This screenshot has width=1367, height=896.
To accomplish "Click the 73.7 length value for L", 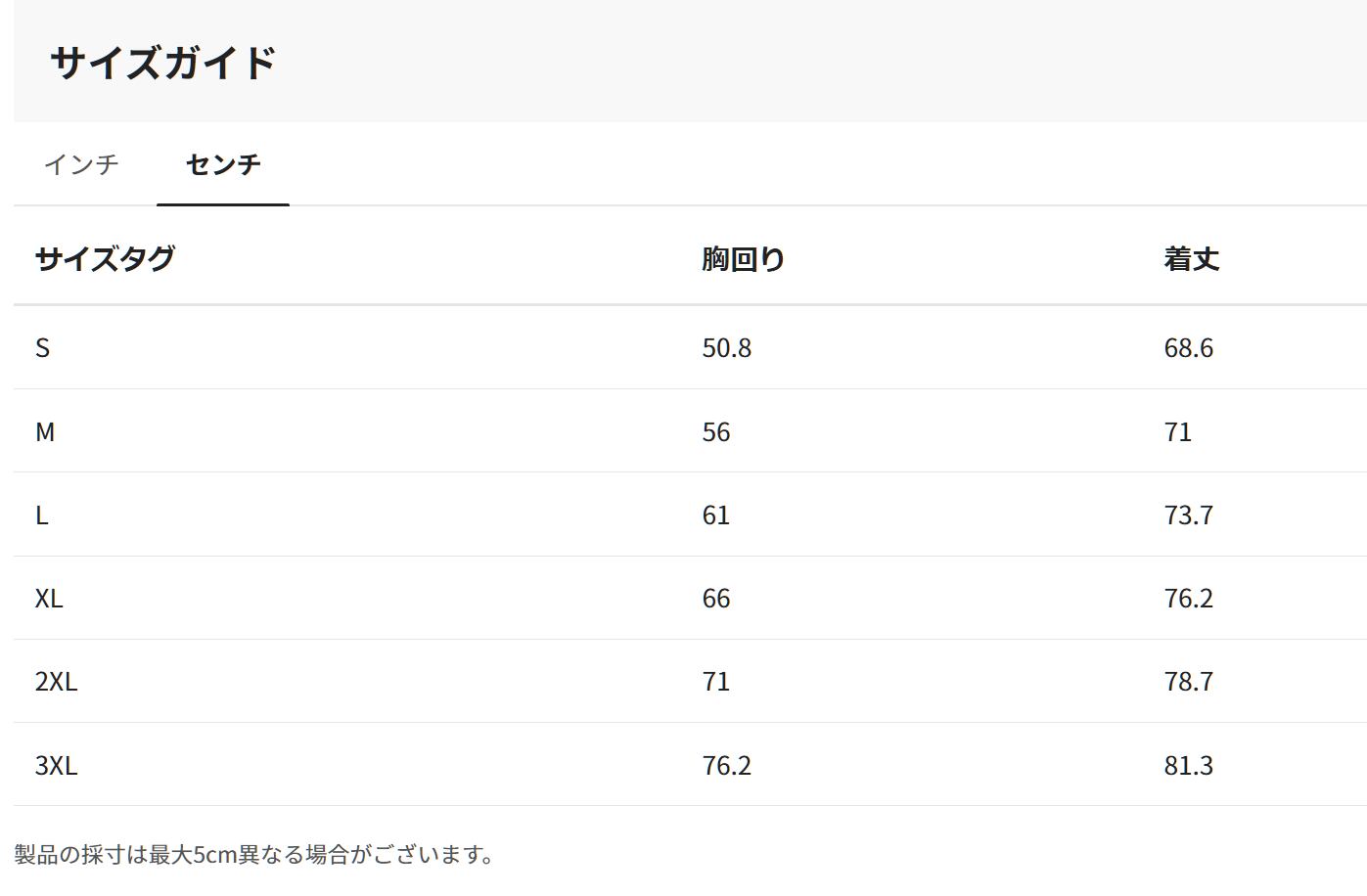I will [x=1188, y=515].
